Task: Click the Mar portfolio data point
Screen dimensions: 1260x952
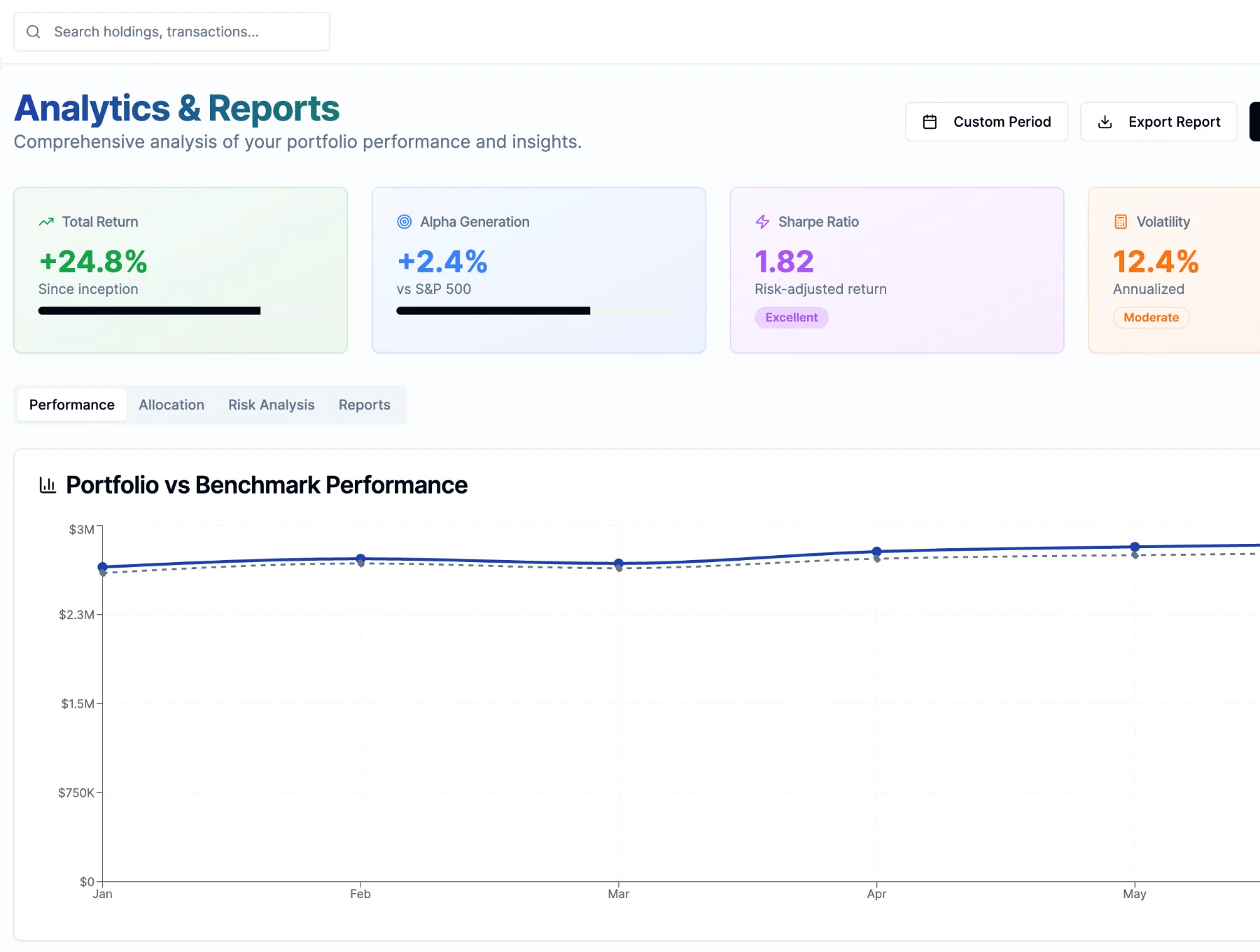Action: 619,563
